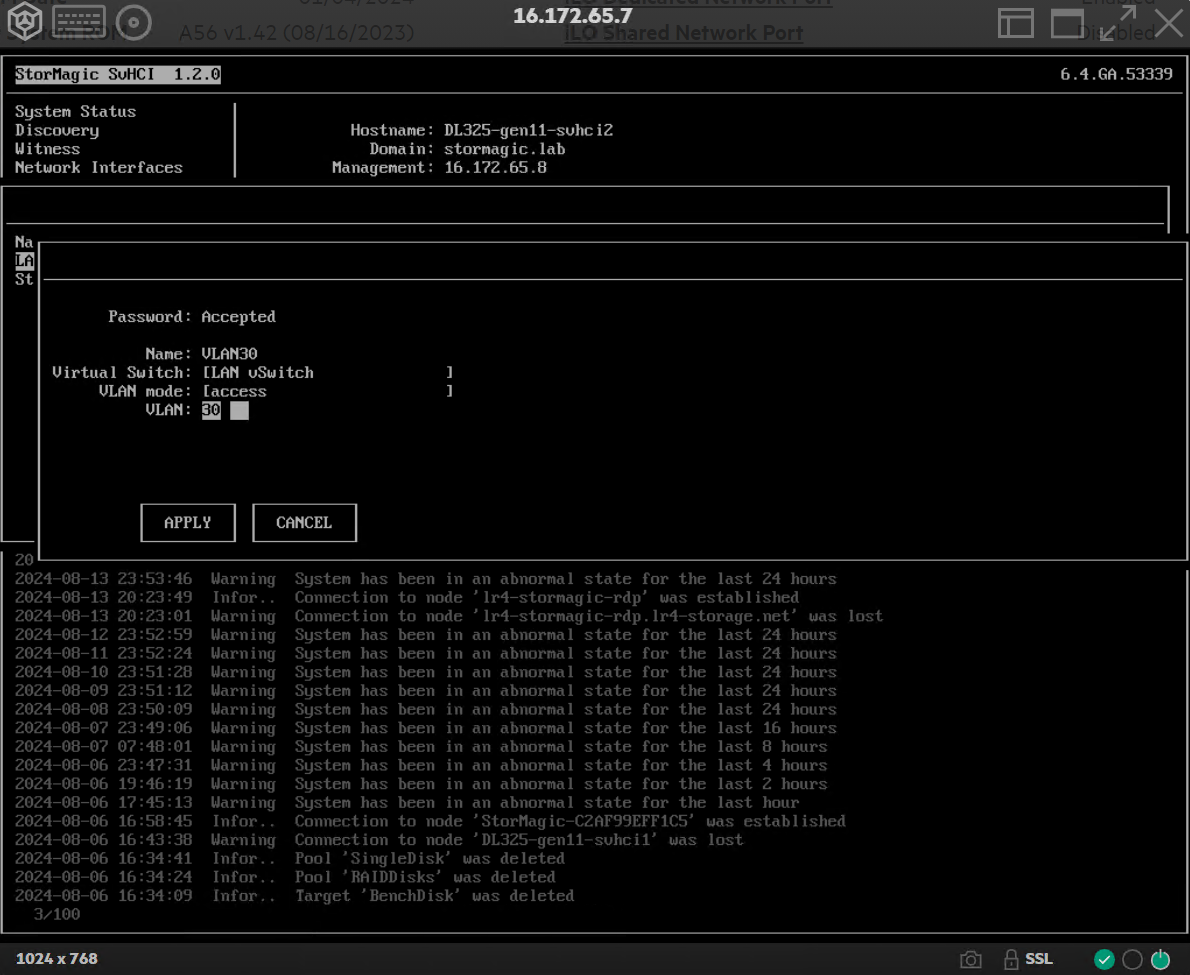
Task: Click the 2024-08-06 19:46:19 2 hours log entry
Action: (x=421, y=784)
